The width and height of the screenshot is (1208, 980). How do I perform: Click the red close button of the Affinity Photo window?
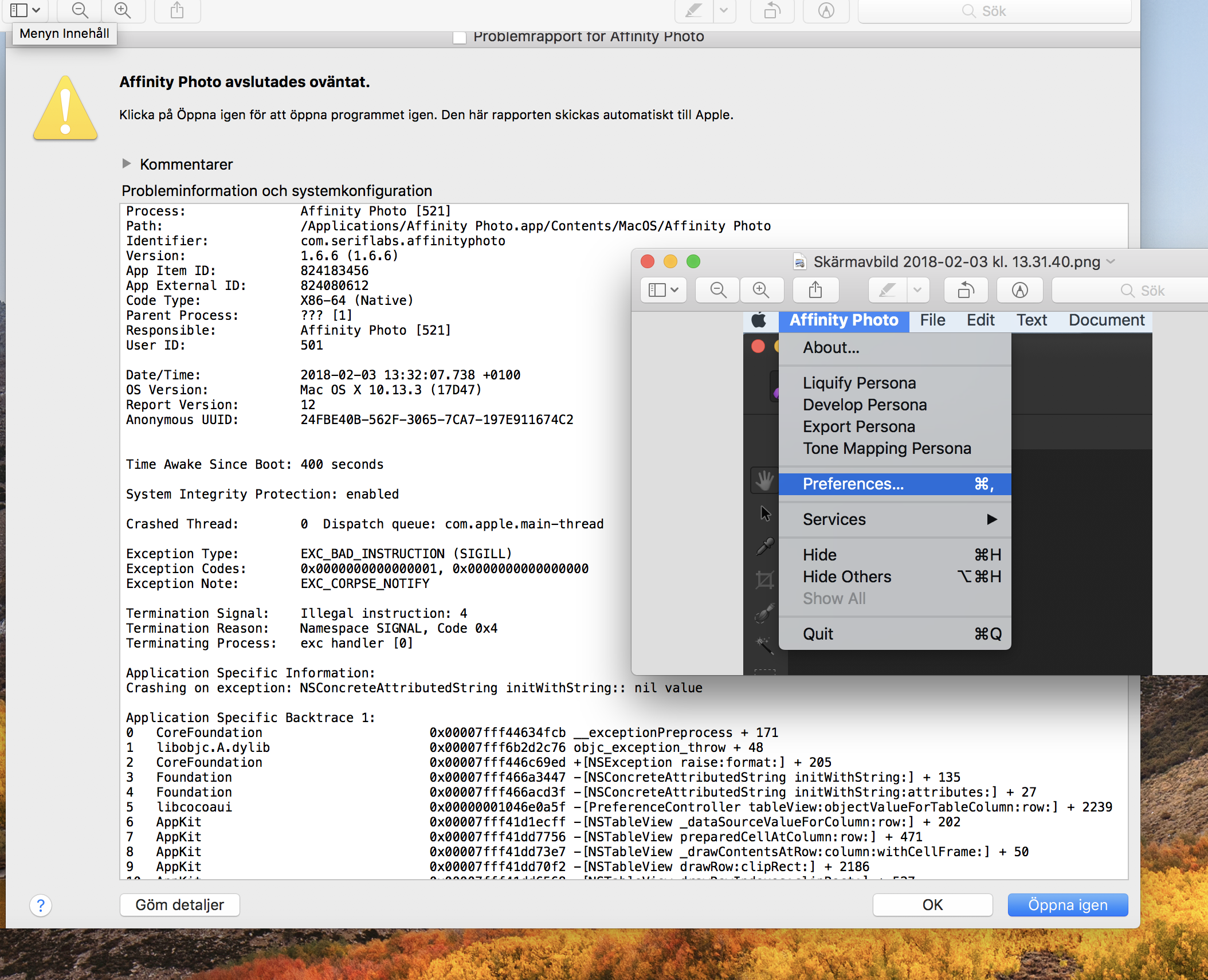pos(758,346)
